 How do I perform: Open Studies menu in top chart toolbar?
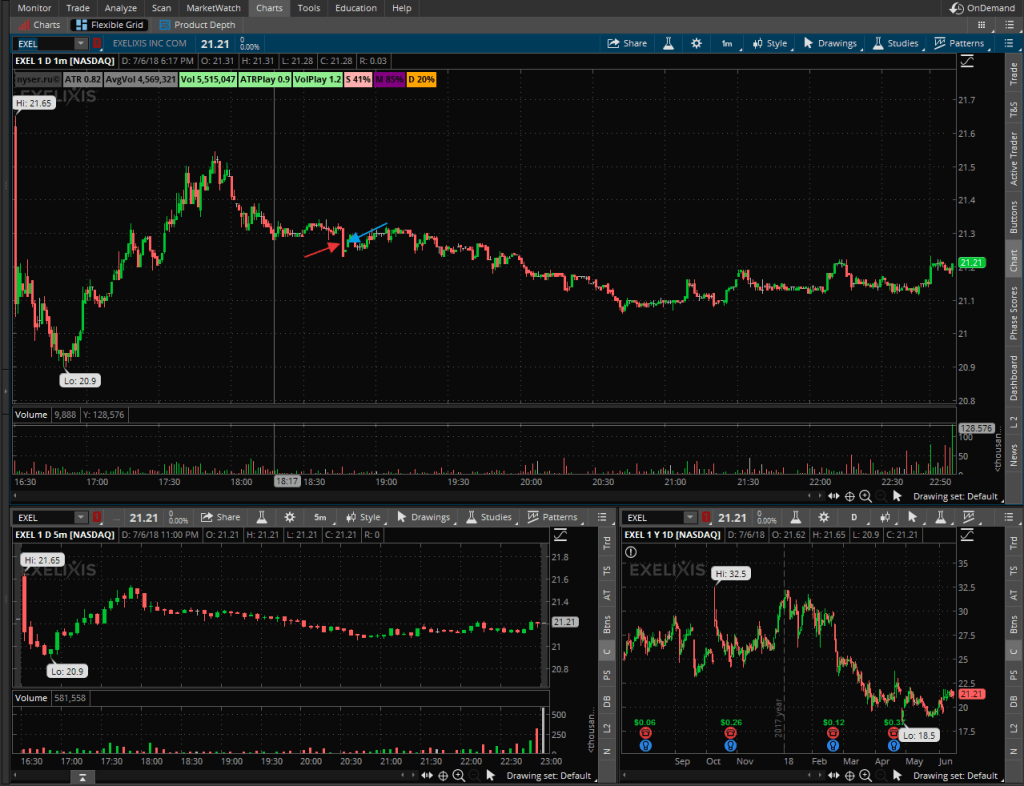(x=895, y=43)
